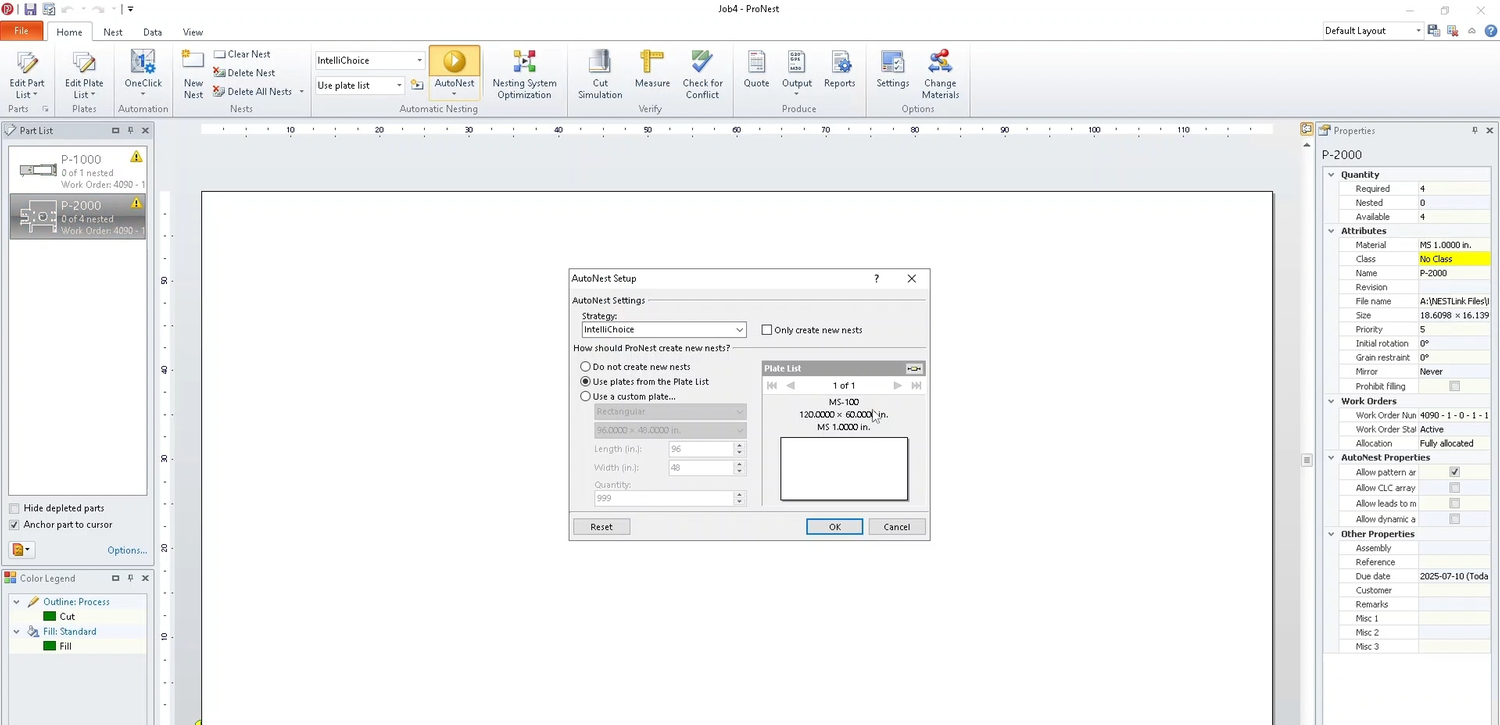Image resolution: width=1500 pixels, height=725 pixels.
Task: Run the OneClick automation
Action: click(143, 74)
